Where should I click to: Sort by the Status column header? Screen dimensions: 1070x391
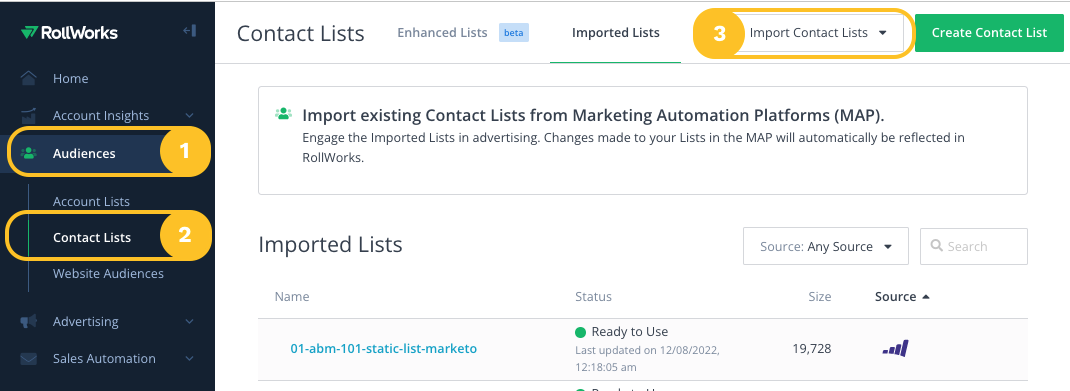point(593,297)
